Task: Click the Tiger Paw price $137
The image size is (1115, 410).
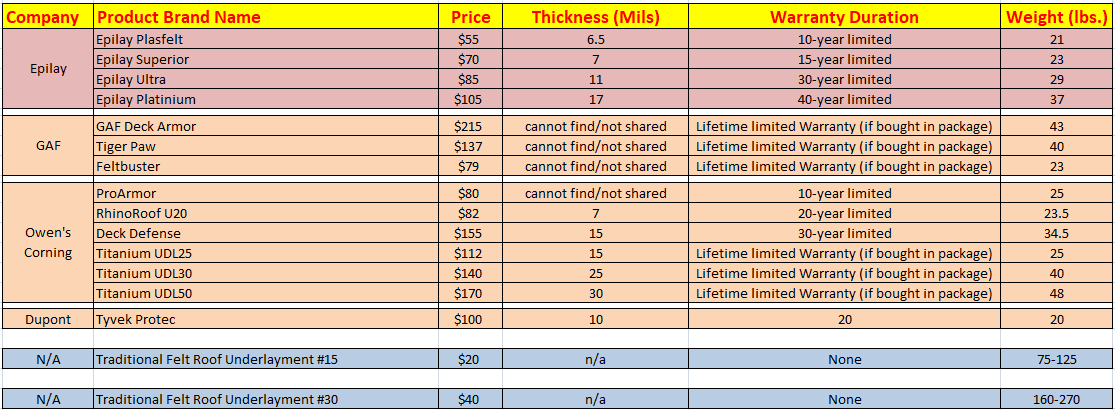Action: tap(468, 146)
